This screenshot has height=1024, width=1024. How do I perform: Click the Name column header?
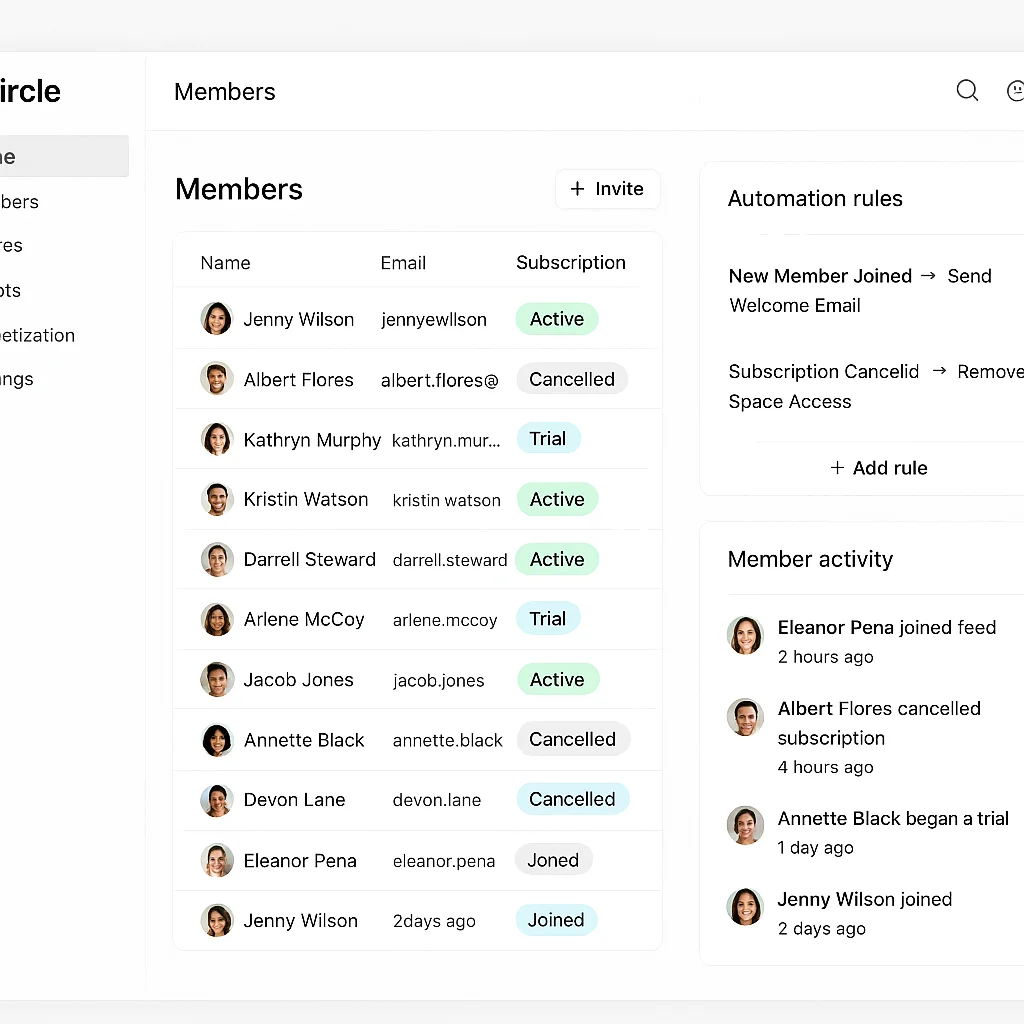pyautogui.click(x=225, y=263)
